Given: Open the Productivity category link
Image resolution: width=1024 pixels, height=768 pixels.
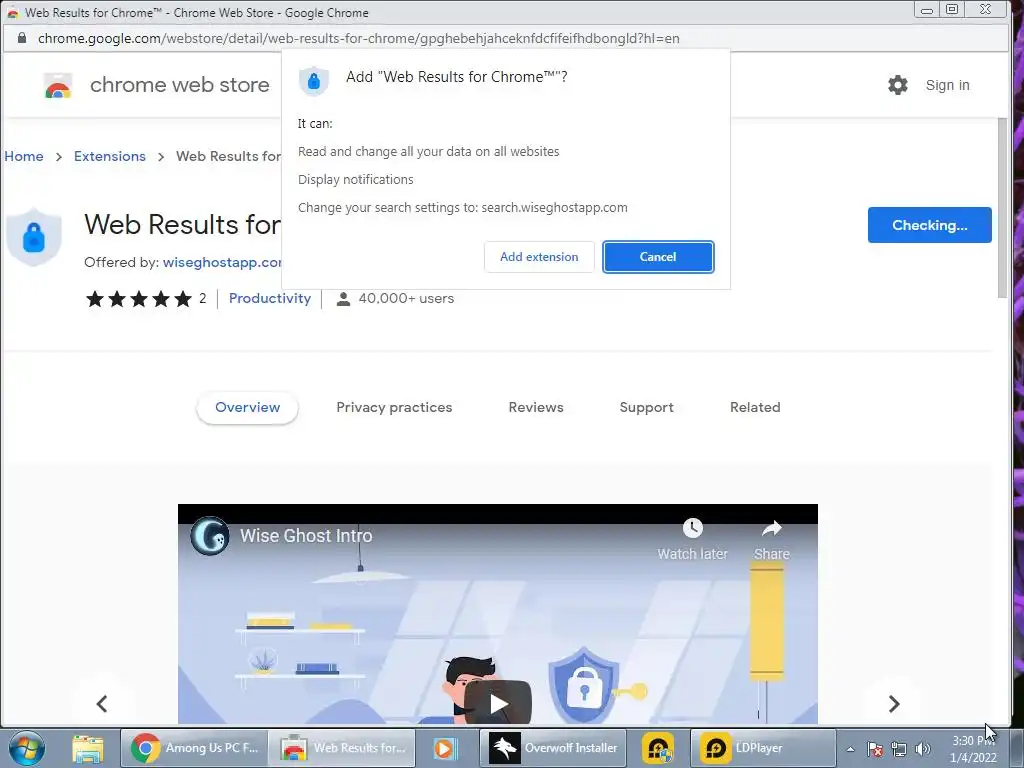Looking at the screenshot, I should (x=270, y=298).
